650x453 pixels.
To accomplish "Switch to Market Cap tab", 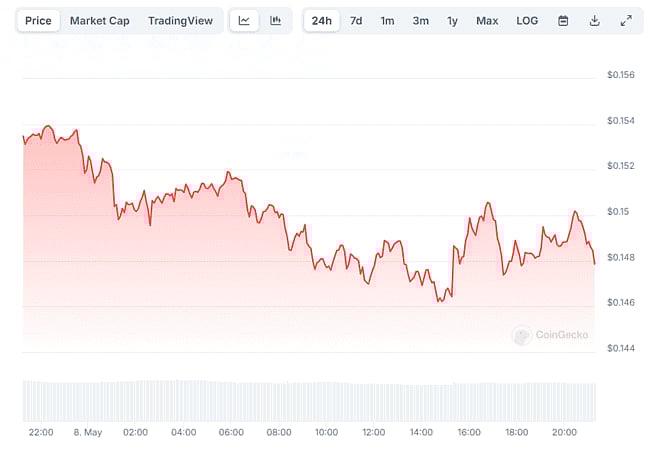I will click(99, 21).
